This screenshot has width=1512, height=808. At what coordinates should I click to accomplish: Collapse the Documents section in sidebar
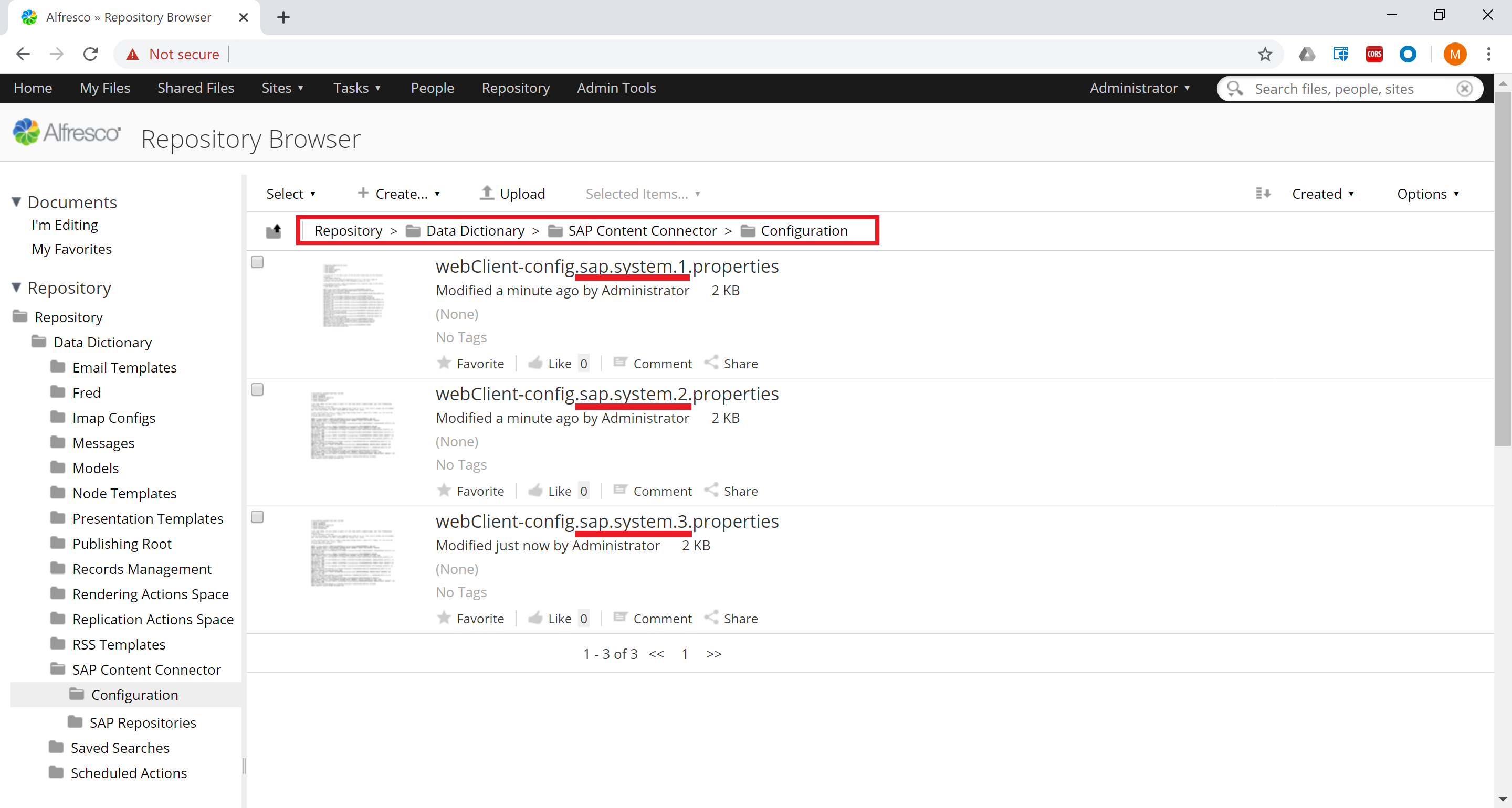(16, 201)
